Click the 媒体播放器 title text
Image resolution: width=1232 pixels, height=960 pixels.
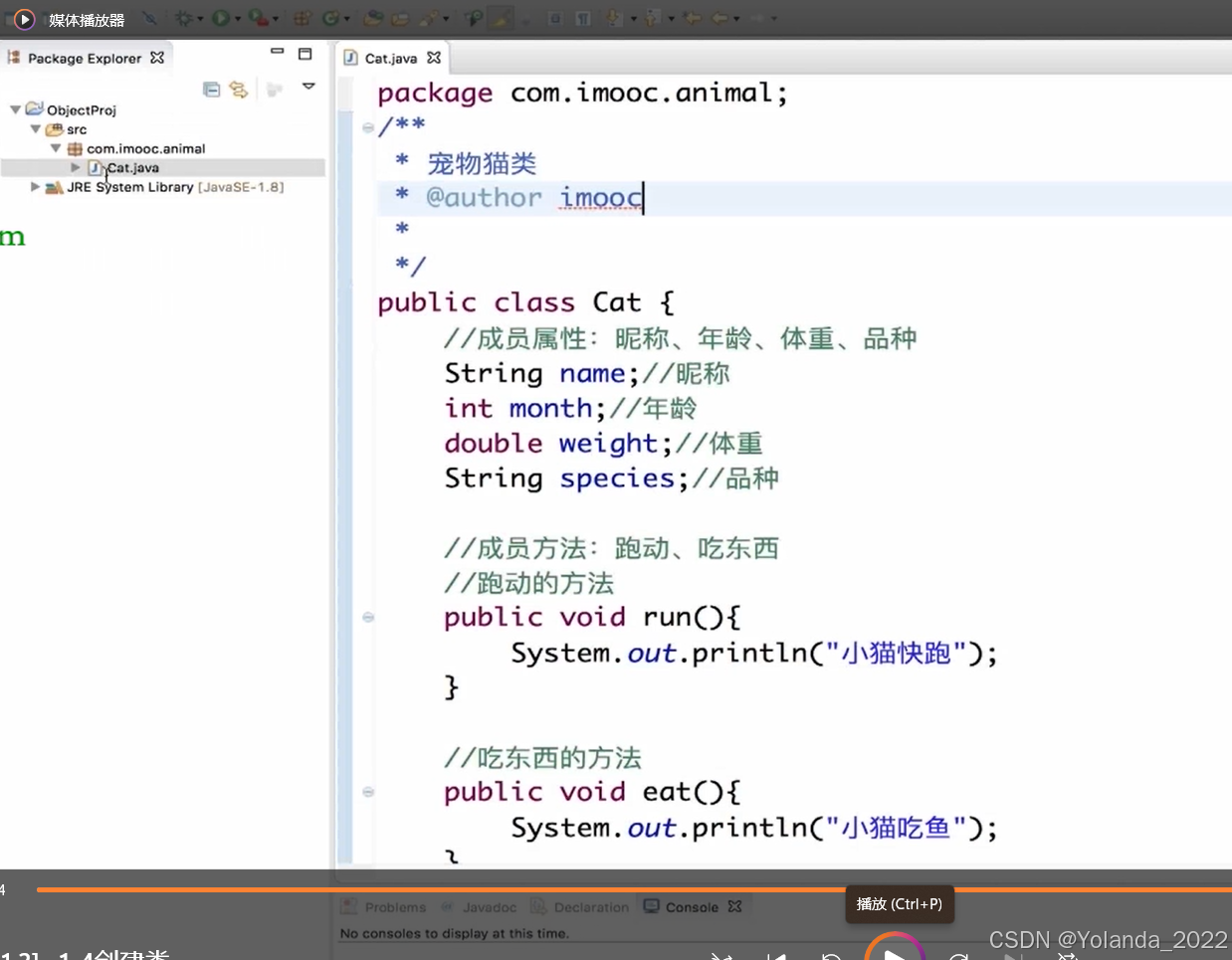87,20
